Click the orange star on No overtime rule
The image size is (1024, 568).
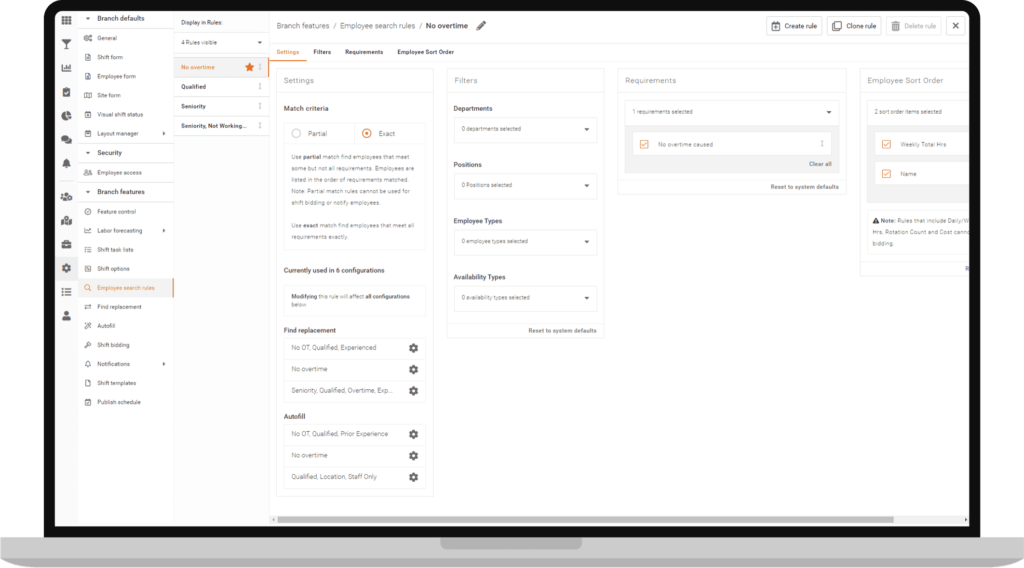click(249, 67)
